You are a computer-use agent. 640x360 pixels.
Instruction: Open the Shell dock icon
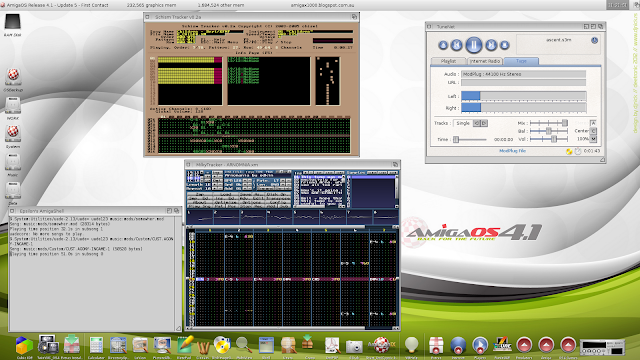click(266, 345)
